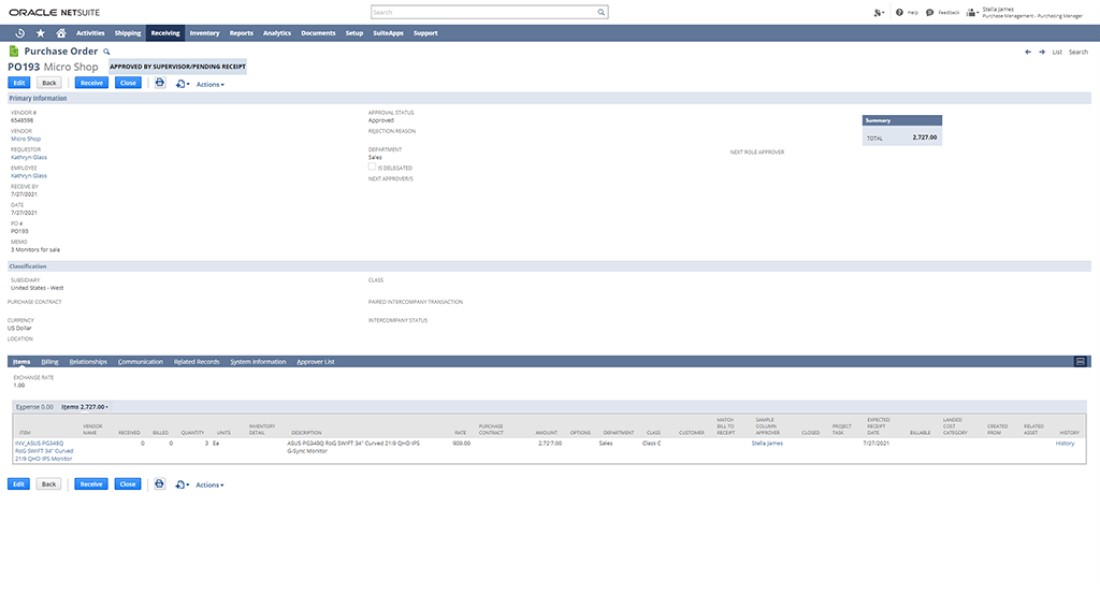Viewport: 1100px width, 592px height.
Task: Open the Micro Shop vendor link
Action: click(25, 139)
